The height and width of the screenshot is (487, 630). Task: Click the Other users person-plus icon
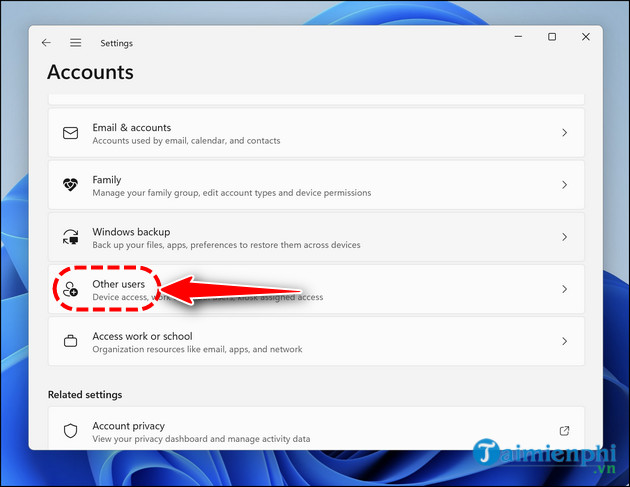coord(70,289)
